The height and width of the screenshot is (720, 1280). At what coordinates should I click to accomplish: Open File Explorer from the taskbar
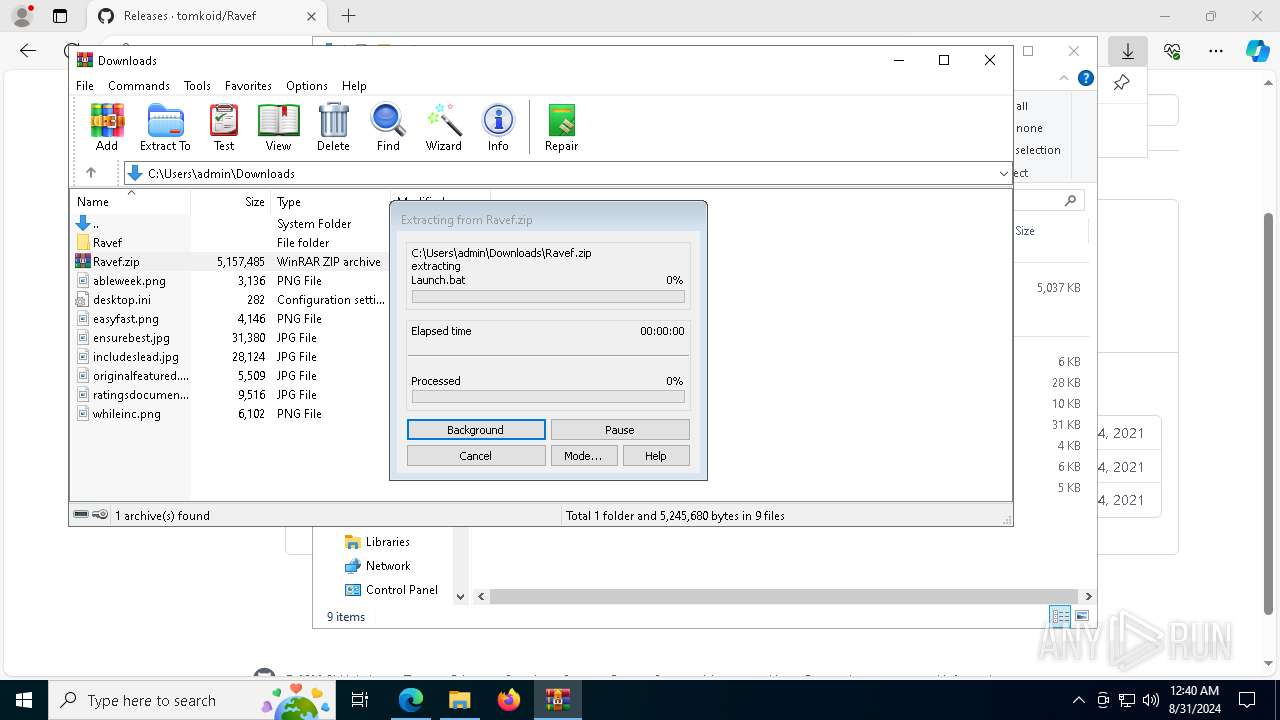[460, 700]
